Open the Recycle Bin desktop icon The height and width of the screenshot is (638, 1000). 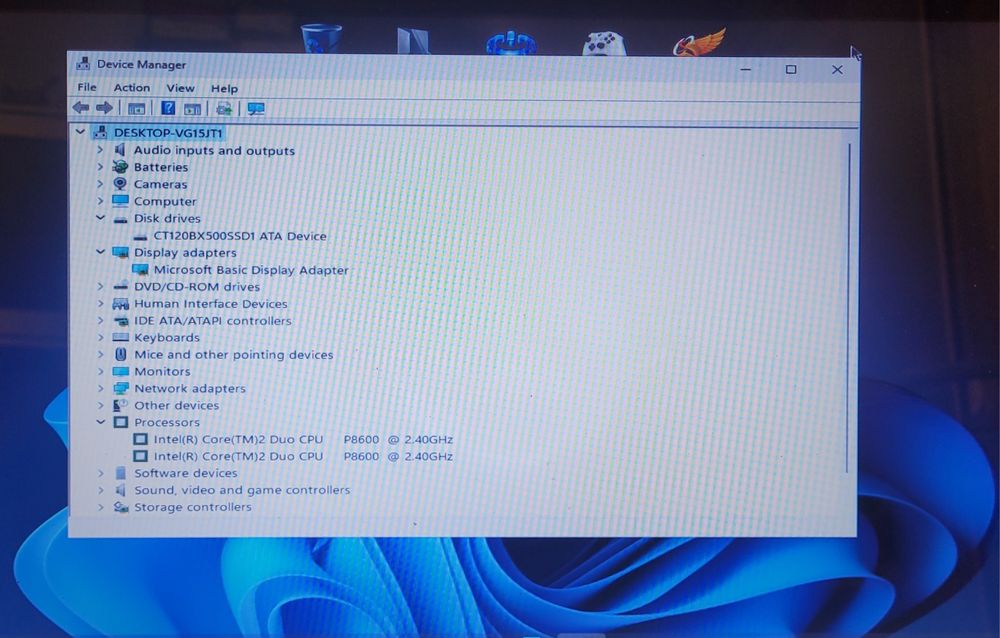coord(321,39)
